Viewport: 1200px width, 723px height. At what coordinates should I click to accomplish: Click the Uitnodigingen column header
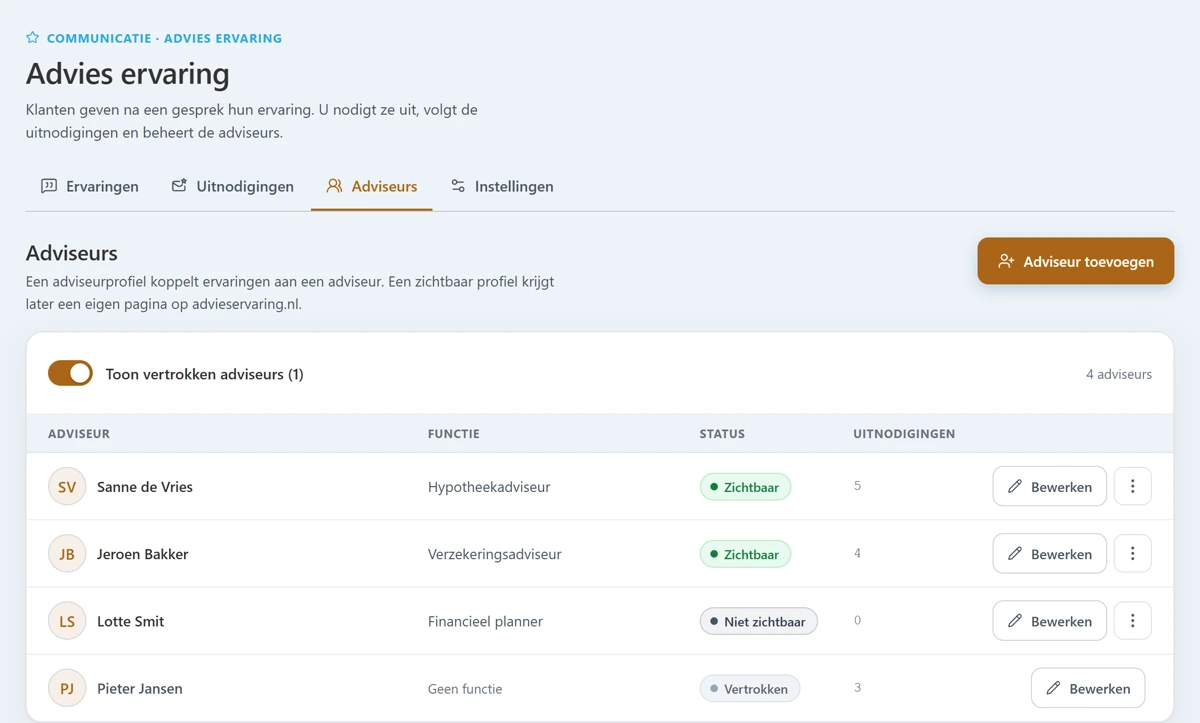904,434
